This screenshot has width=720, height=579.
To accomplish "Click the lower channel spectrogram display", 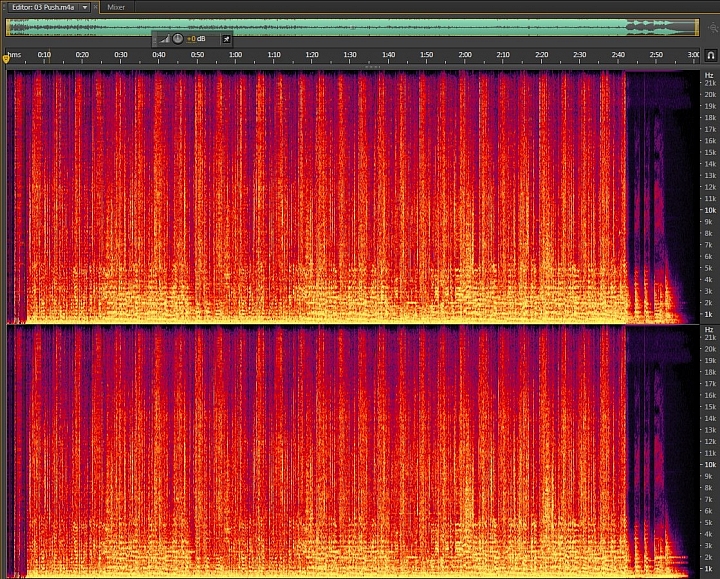I will pyautogui.click(x=353, y=451).
